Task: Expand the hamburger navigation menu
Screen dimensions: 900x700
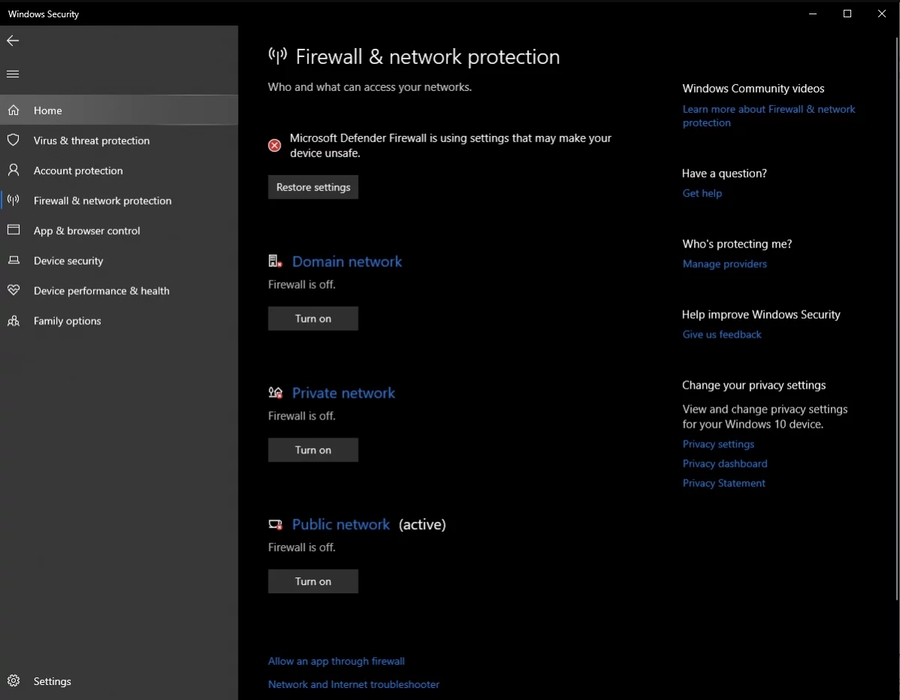Action: coord(13,74)
